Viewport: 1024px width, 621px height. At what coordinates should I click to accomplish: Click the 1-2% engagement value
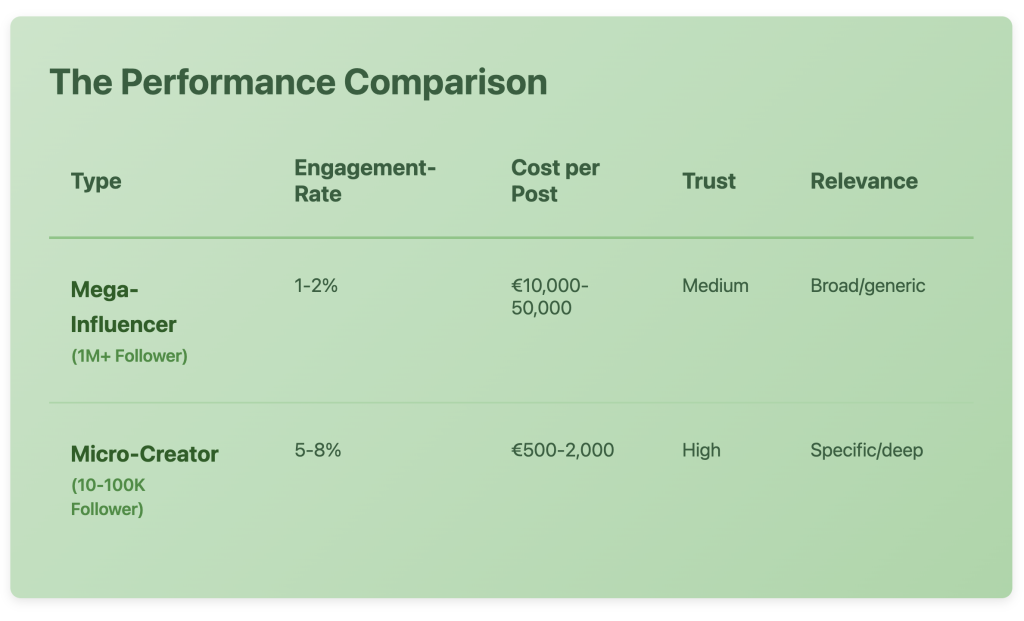click(x=316, y=286)
